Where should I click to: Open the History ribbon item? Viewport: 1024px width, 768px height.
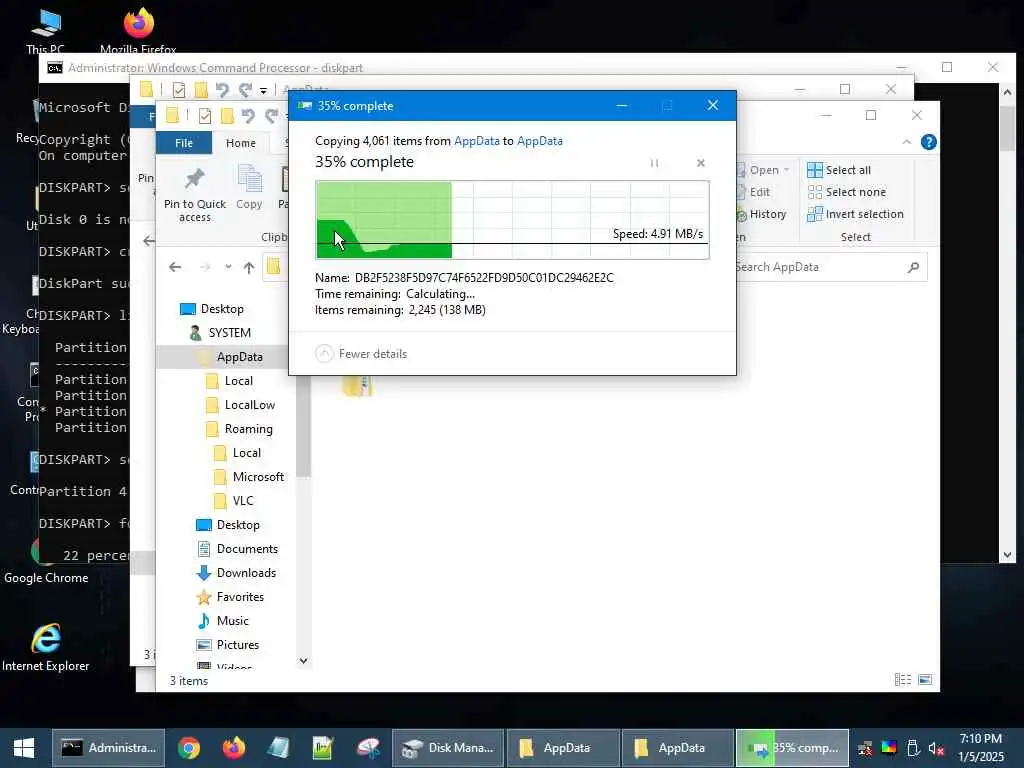(761, 214)
